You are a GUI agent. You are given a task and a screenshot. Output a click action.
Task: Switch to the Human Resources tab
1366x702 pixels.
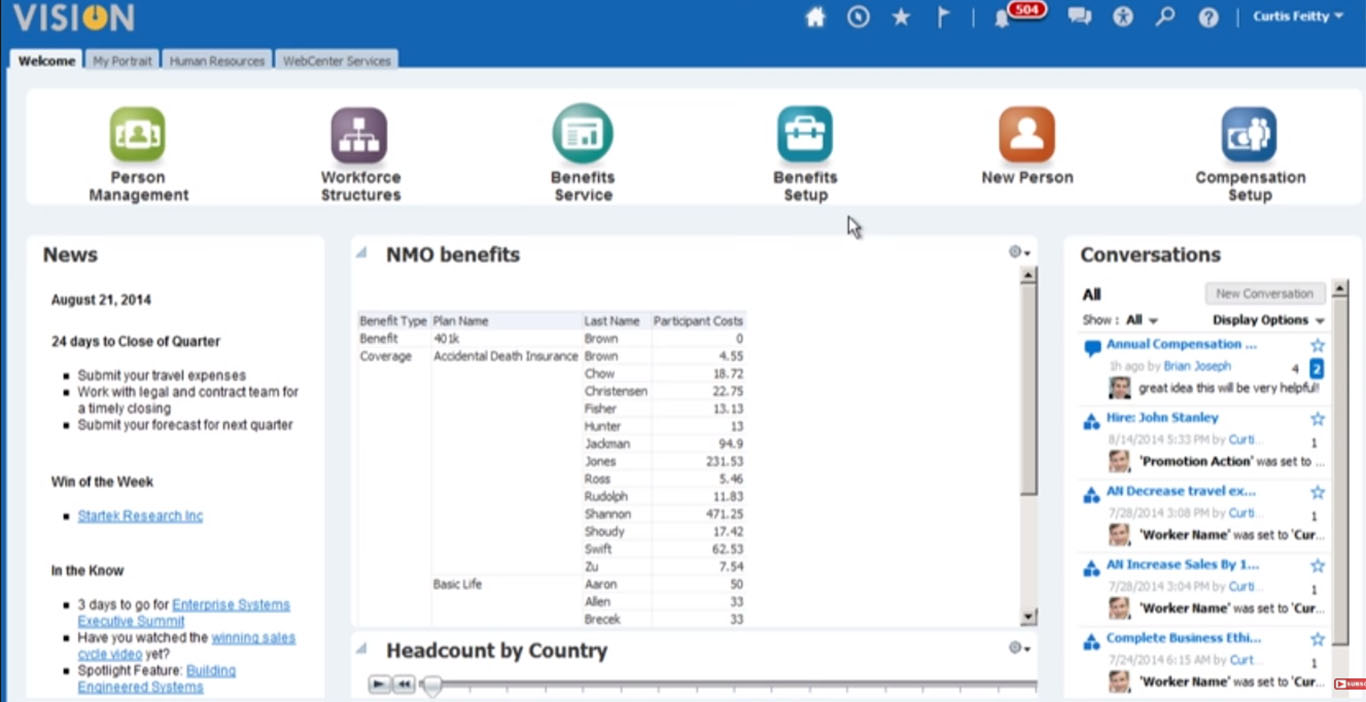(217, 60)
